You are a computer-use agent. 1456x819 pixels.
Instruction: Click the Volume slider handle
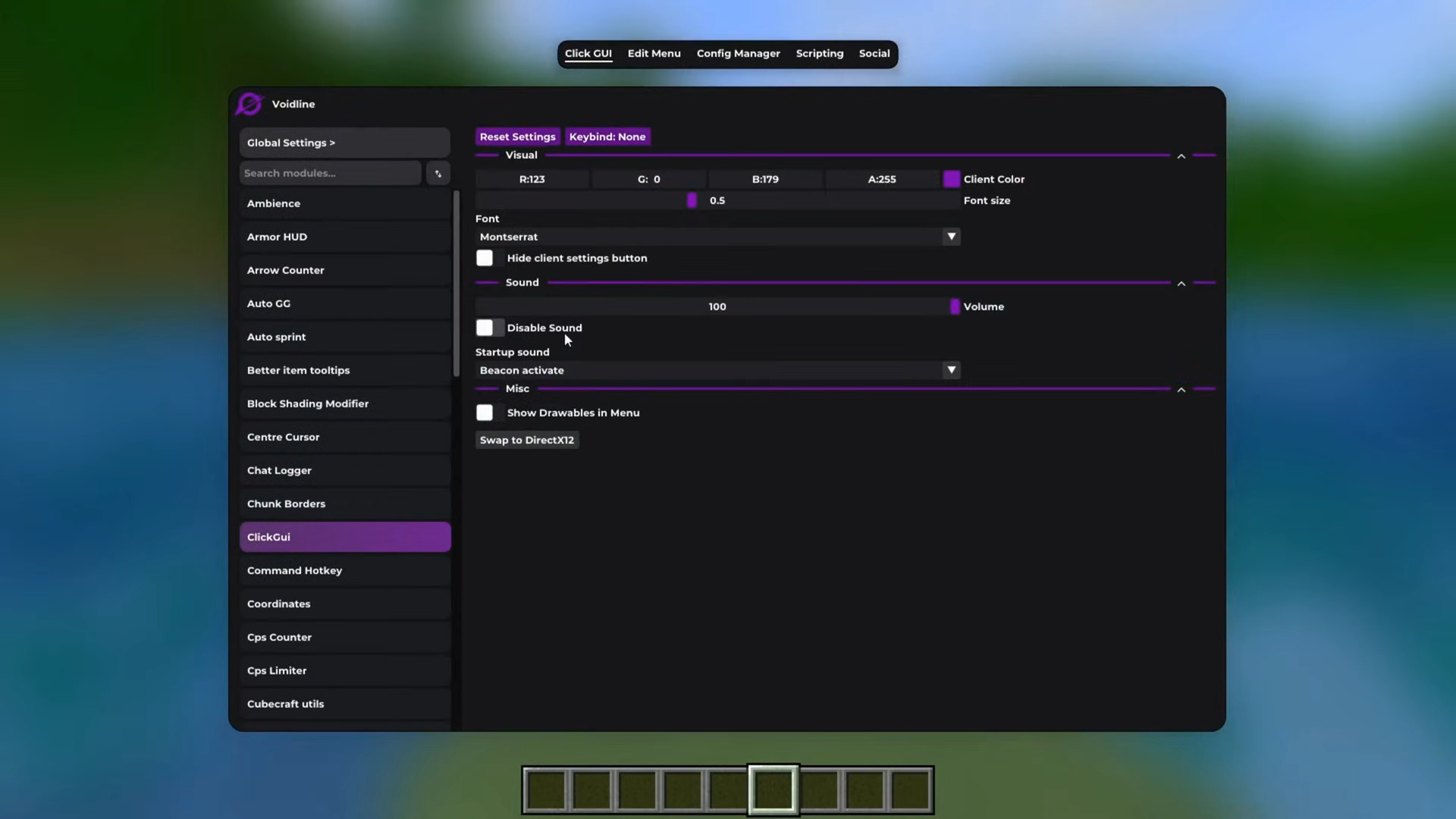[x=955, y=306]
